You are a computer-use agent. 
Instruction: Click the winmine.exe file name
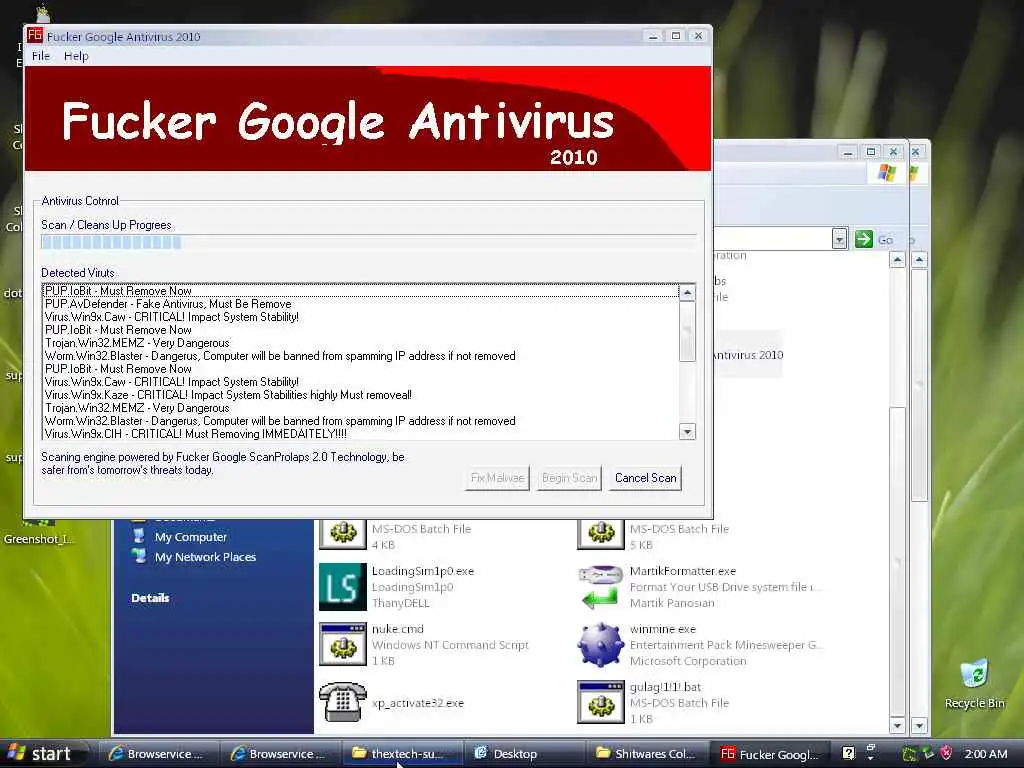tap(663, 629)
